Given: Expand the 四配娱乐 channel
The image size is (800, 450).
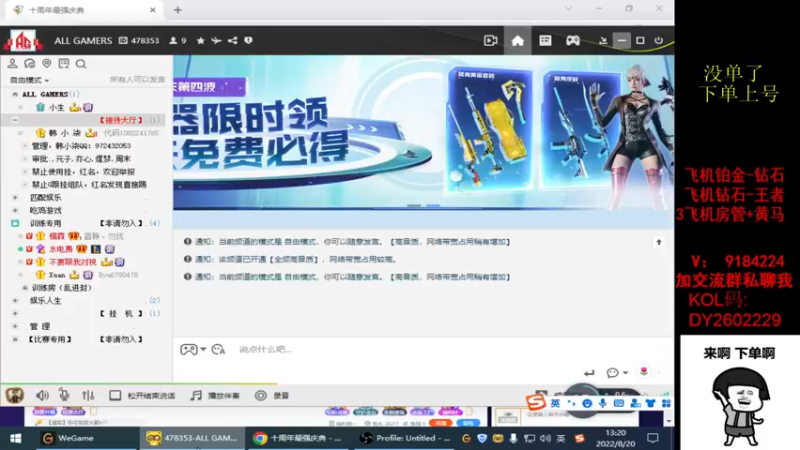Looking at the screenshot, I should tap(15, 197).
